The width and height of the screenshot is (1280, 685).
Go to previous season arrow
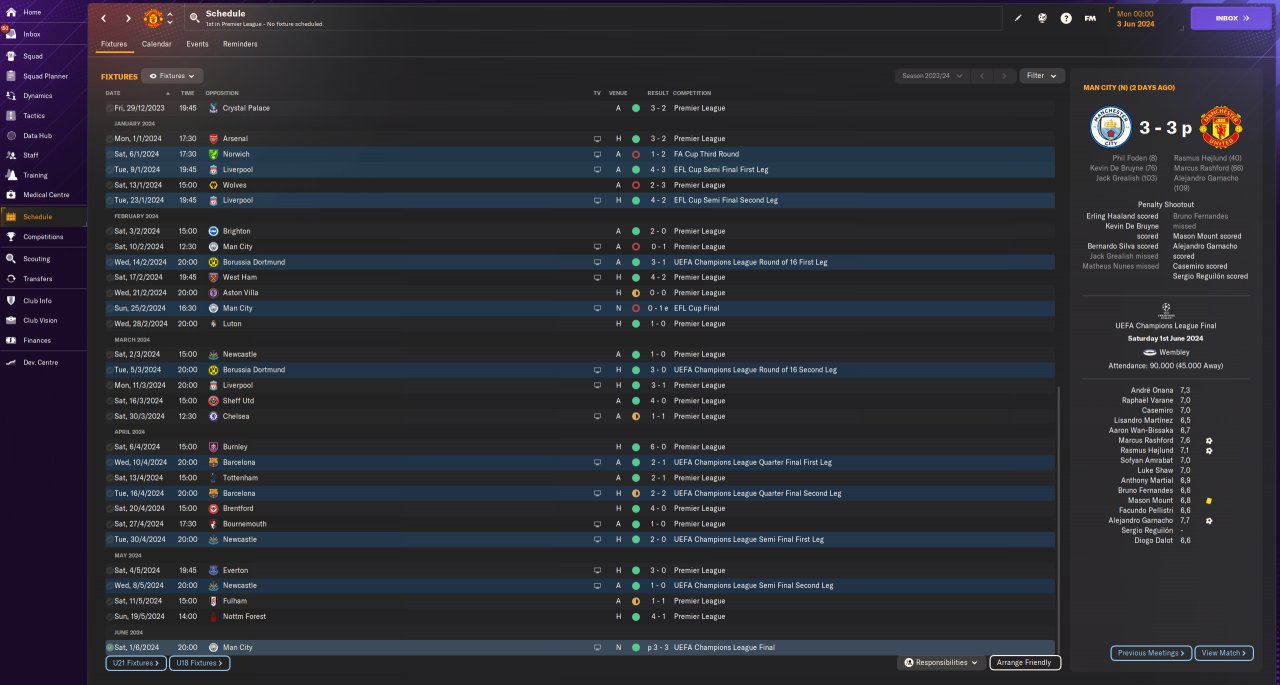(982, 76)
